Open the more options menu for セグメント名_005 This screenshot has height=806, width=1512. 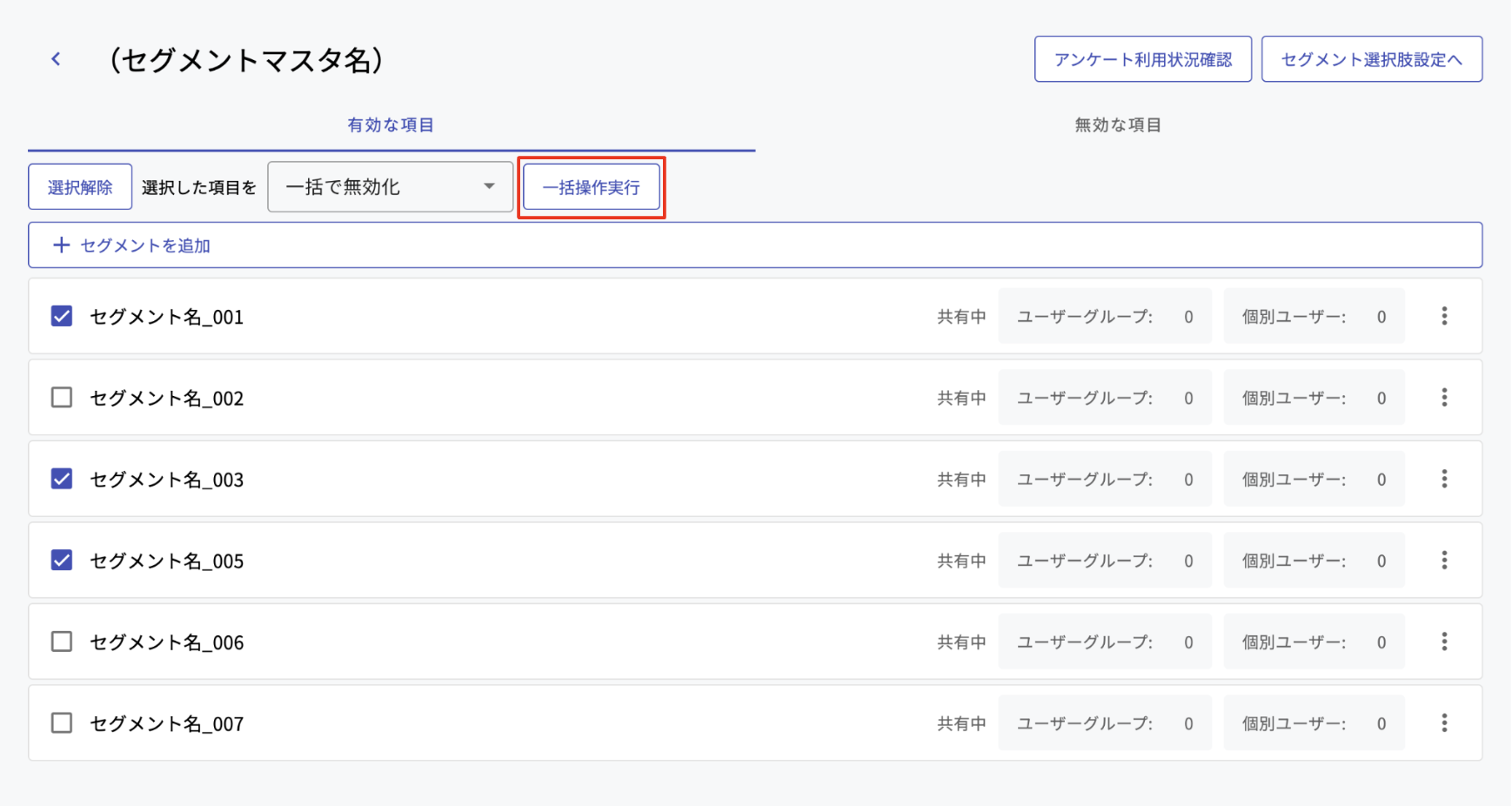coord(1444,561)
